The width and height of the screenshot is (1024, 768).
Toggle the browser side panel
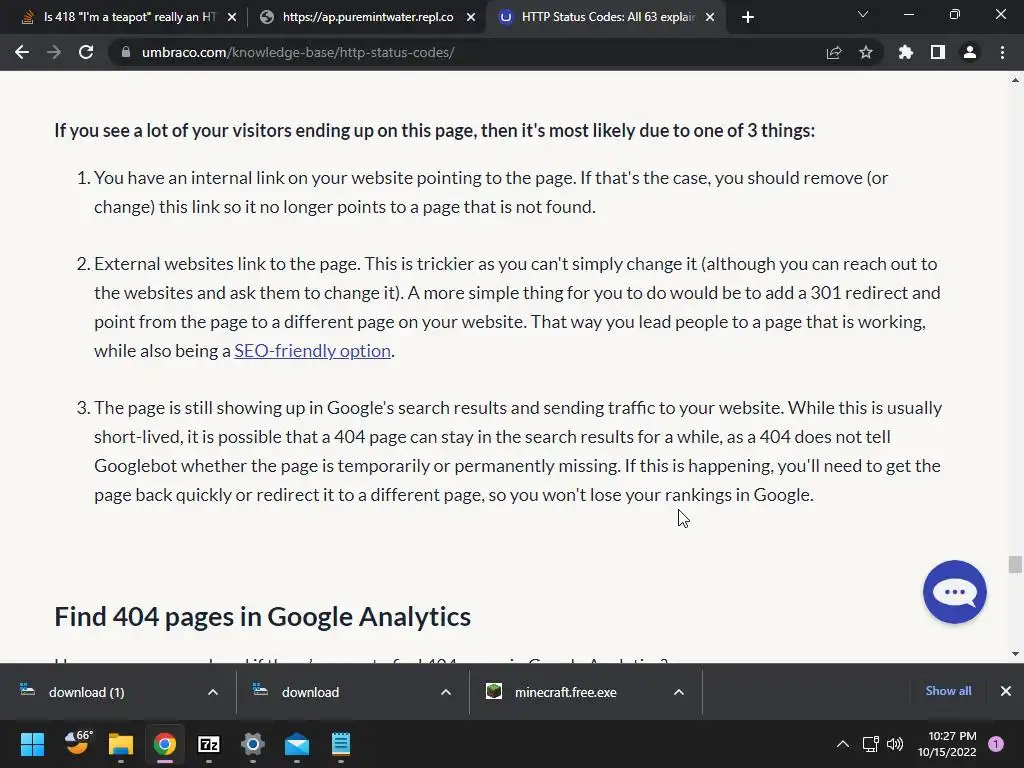click(938, 52)
